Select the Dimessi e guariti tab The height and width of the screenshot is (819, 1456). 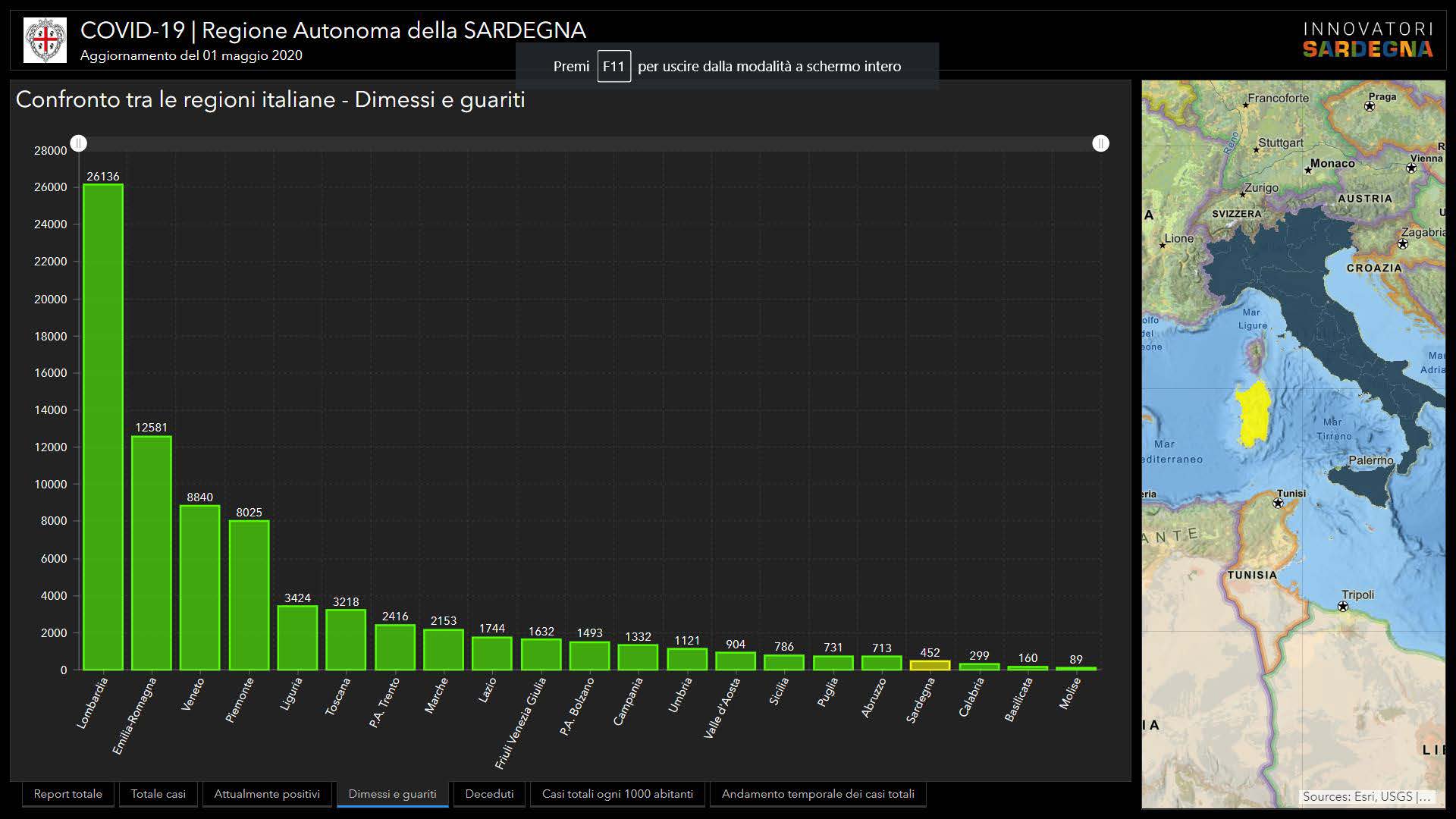(392, 794)
